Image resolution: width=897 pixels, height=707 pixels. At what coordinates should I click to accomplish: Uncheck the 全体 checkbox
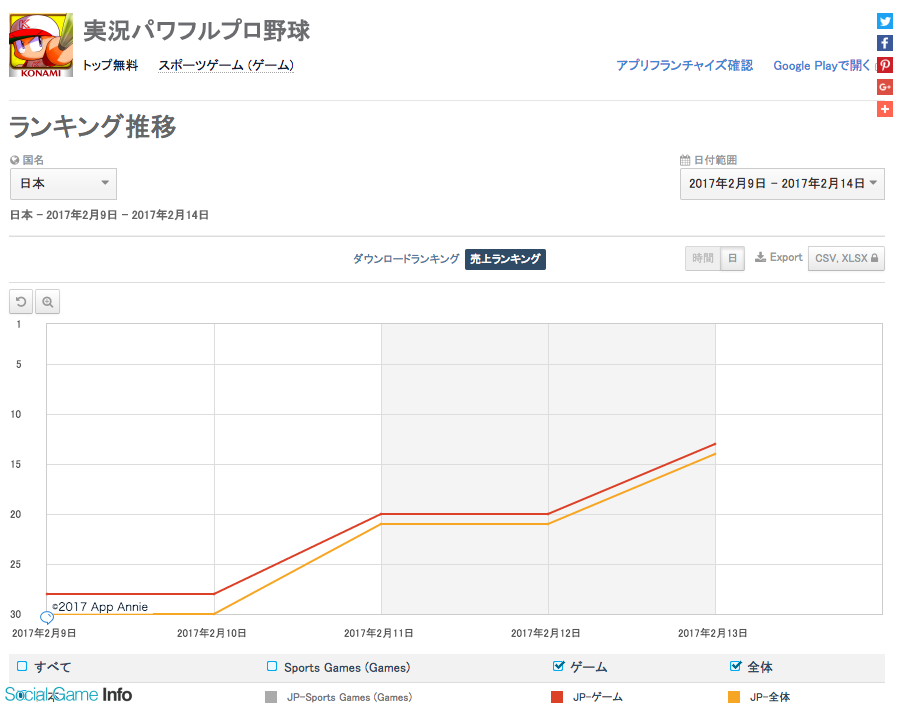(736, 666)
